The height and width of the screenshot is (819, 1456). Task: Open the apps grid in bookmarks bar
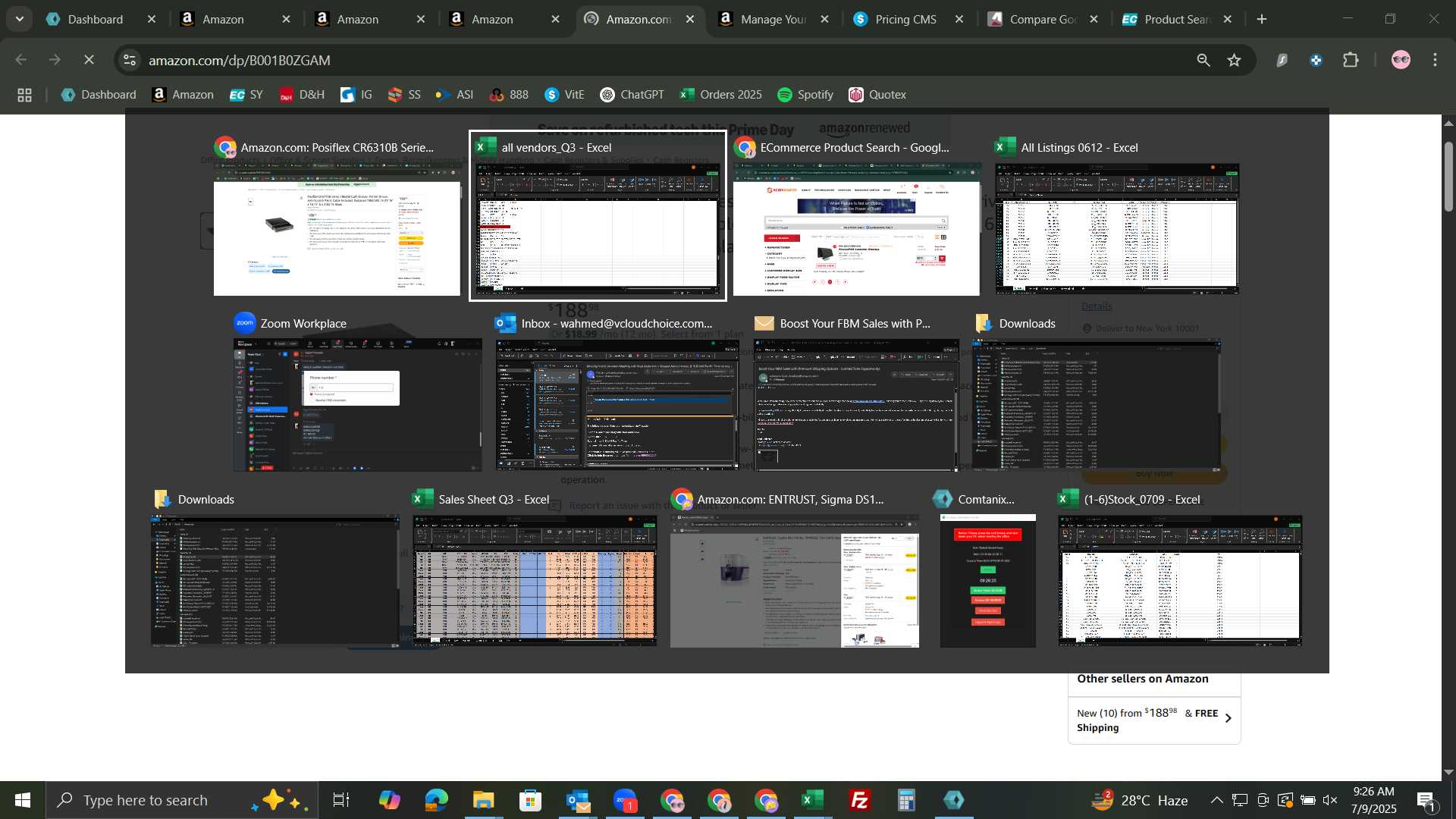24,95
